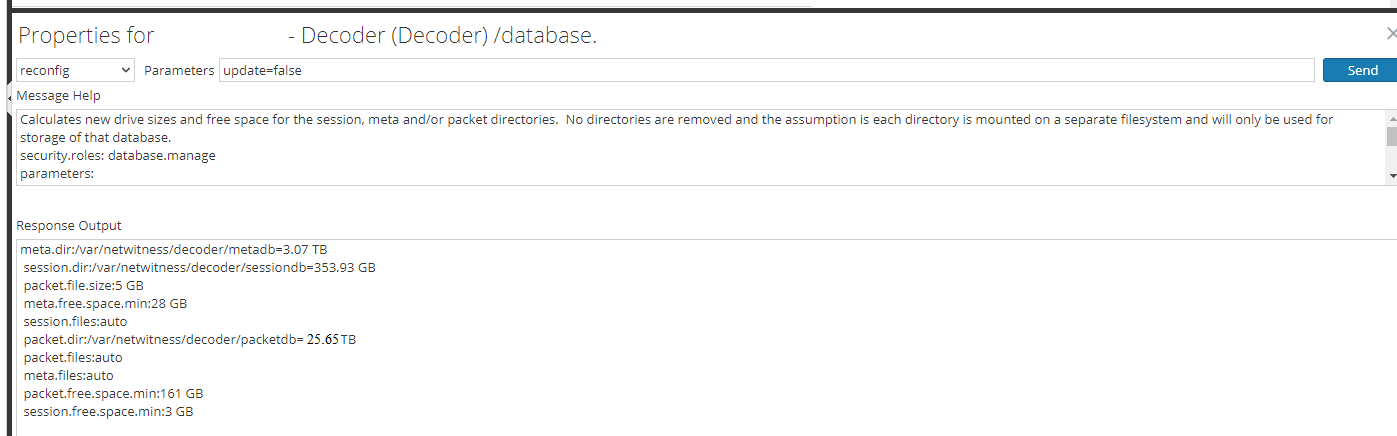Click the meta.dir metadb response line
1397x436 pixels.
174,249
